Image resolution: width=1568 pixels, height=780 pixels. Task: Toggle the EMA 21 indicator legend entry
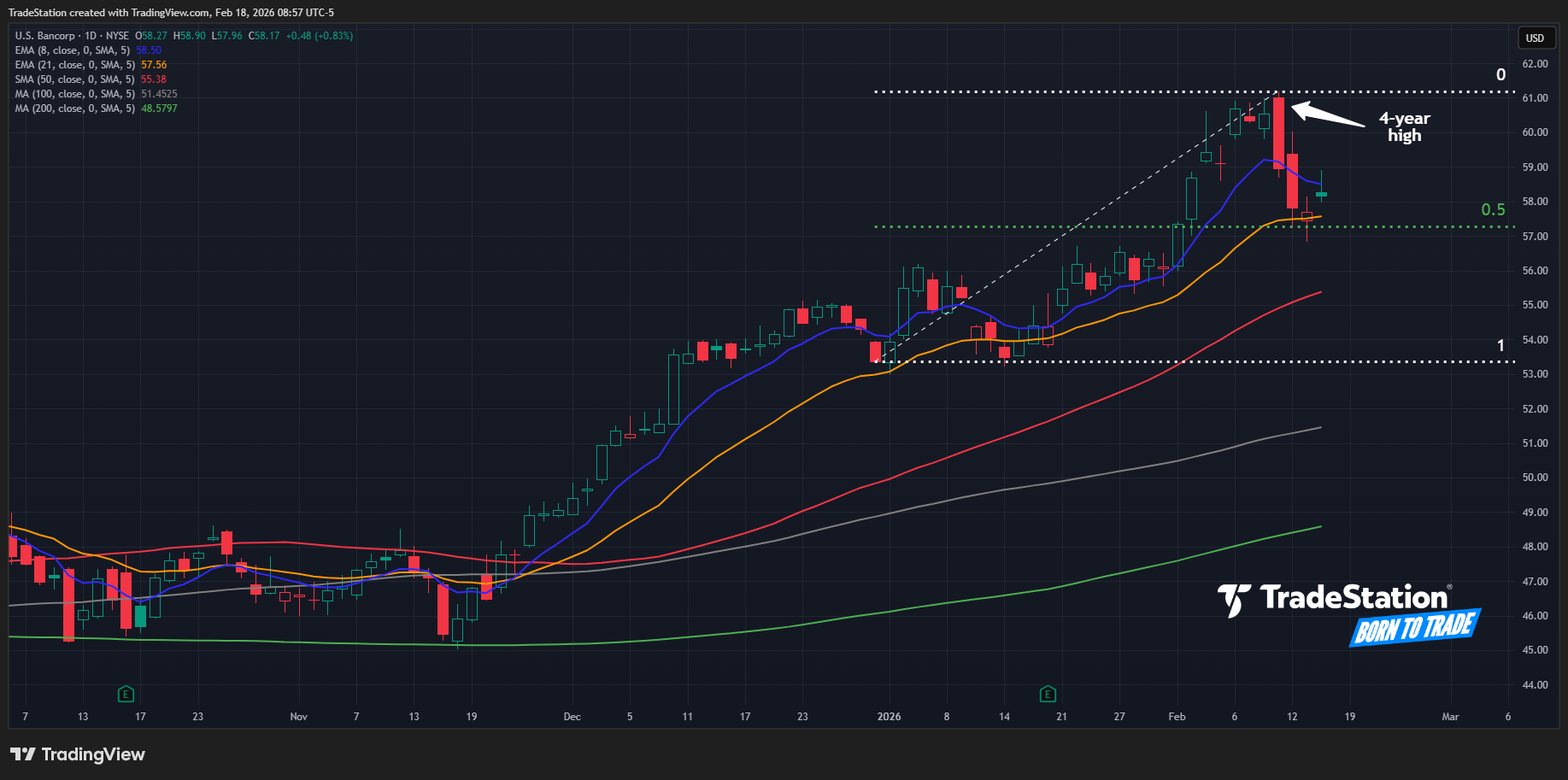pyautogui.click(x=77, y=65)
